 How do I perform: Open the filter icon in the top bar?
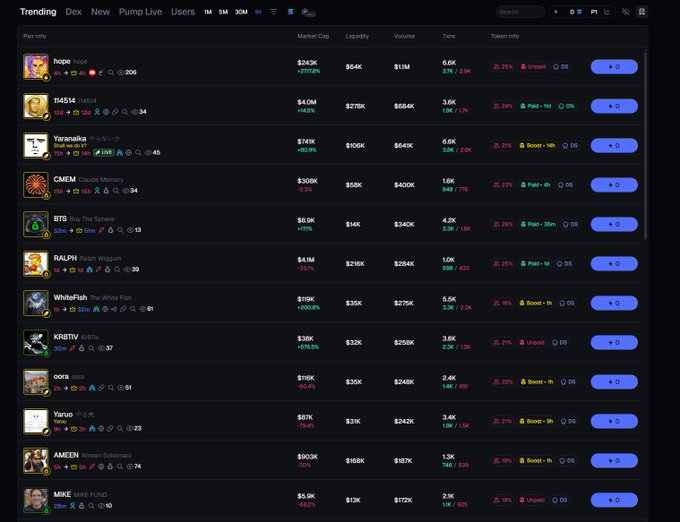(x=274, y=12)
